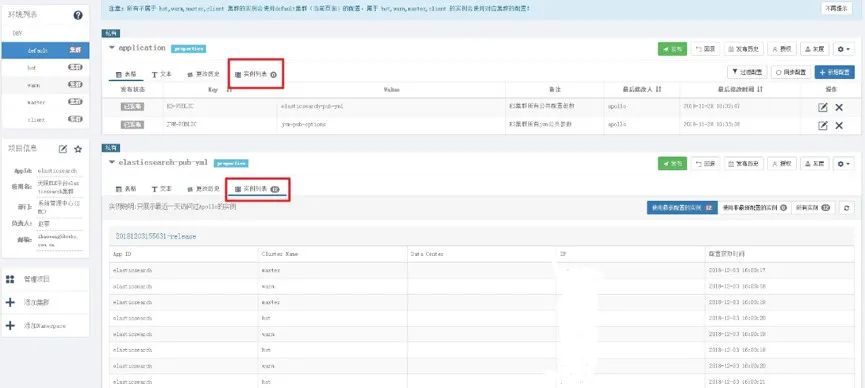Open 实例列表 tab in elasticsearch-pub-yml
Viewport: 865px width, 388px height.
(x=257, y=189)
